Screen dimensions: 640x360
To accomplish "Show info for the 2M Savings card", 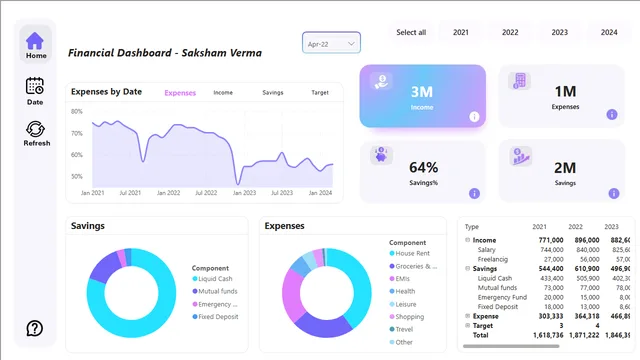I will (613, 193).
